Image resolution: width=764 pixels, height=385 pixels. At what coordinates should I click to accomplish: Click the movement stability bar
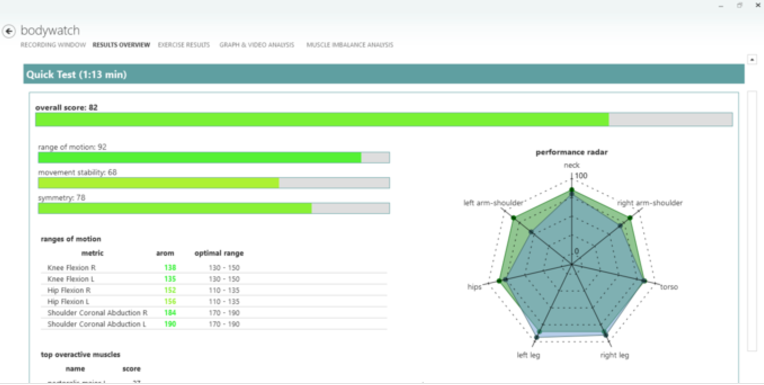tap(214, 183)
